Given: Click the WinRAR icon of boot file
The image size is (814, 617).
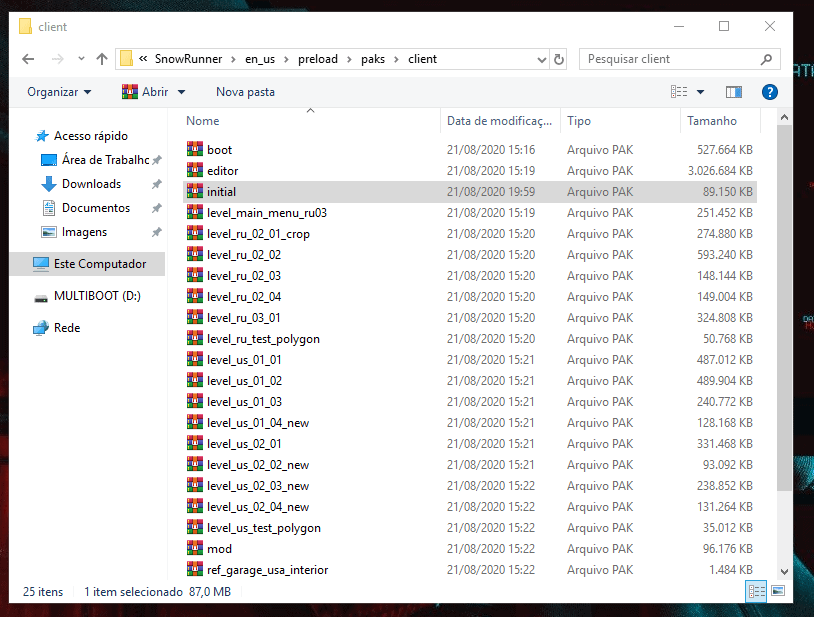Looking at the screenshot, I should 195,150.
